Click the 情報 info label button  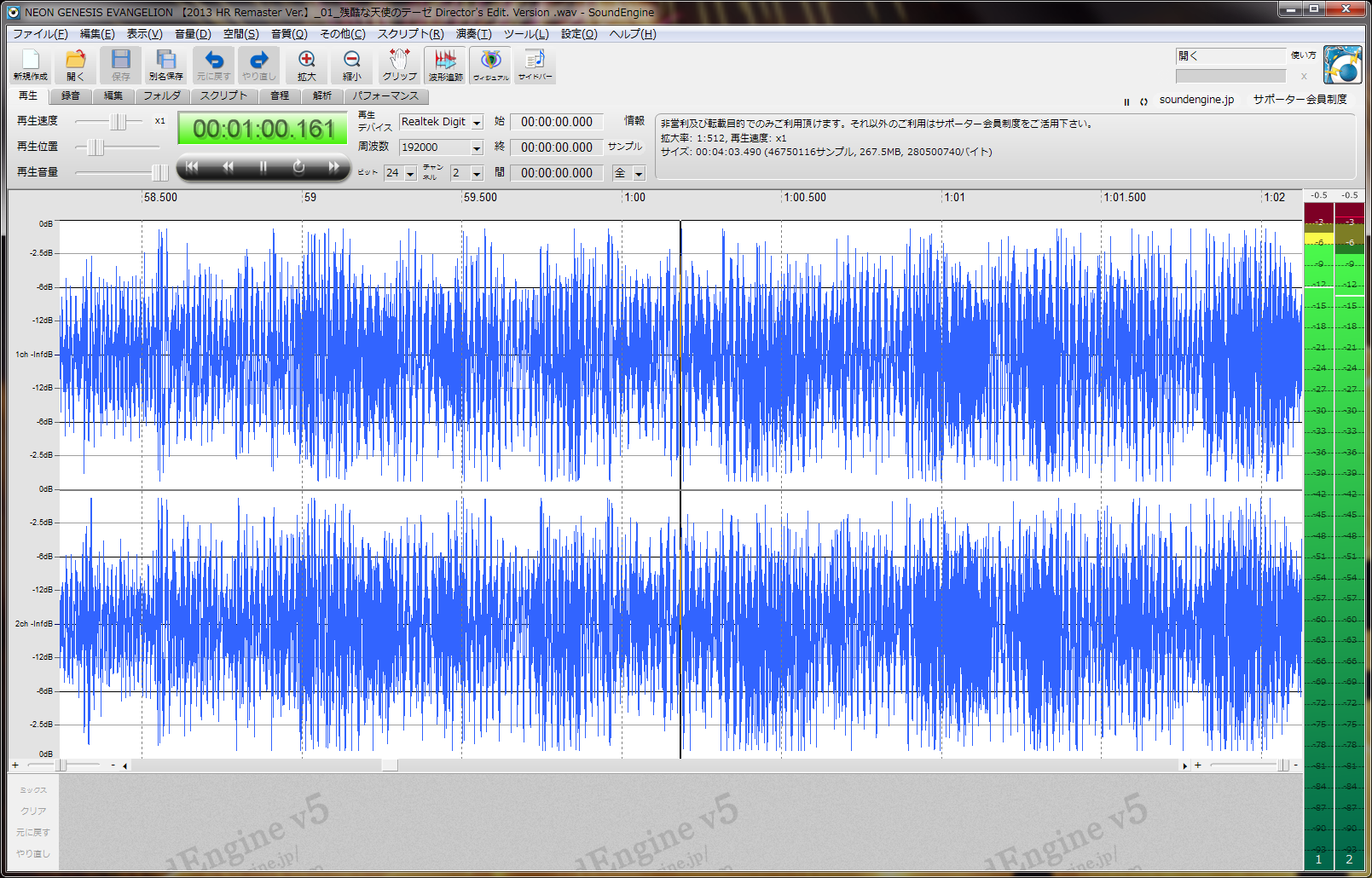(x=634, y=121)
